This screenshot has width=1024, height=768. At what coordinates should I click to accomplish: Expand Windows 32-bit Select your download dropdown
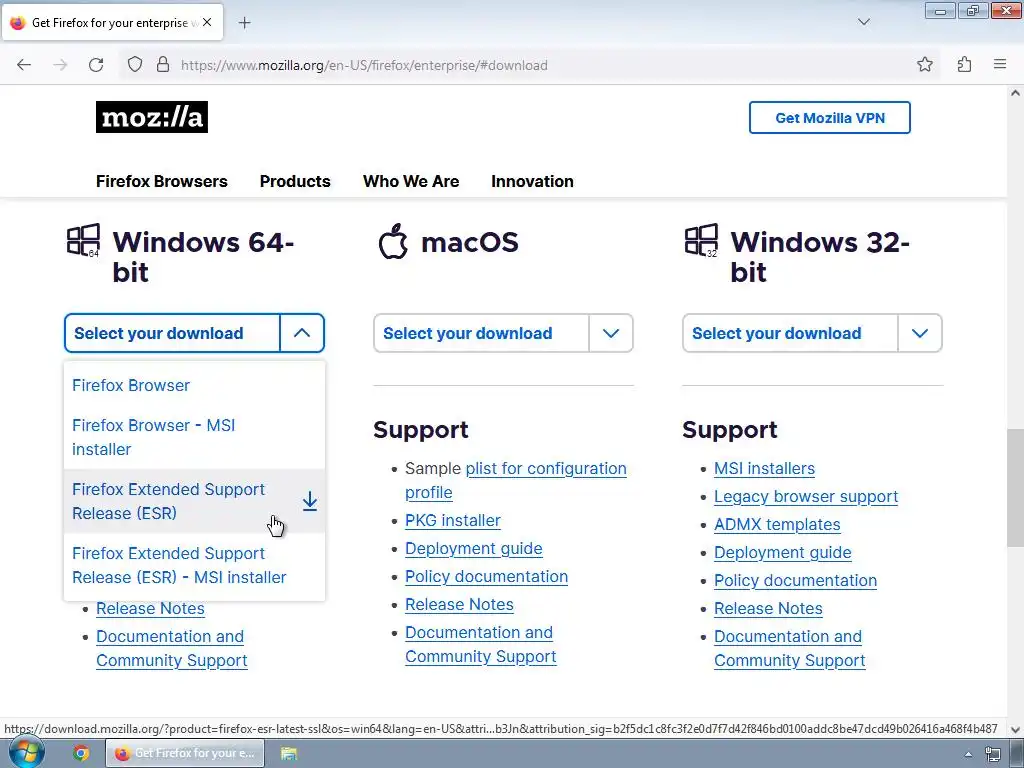pyautogui.click(x=812, y=333)
